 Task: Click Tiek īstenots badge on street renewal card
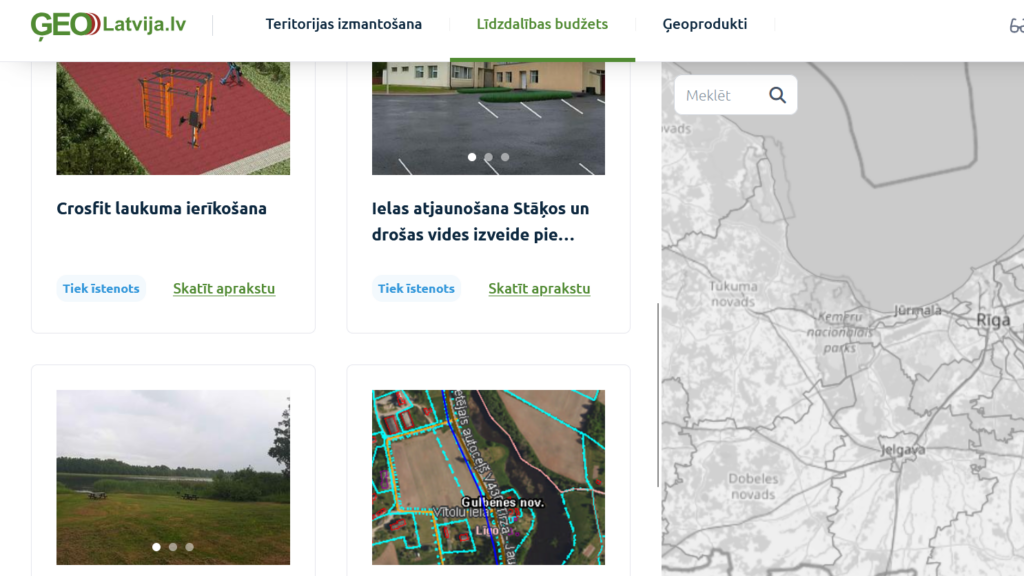click(415, 288)
